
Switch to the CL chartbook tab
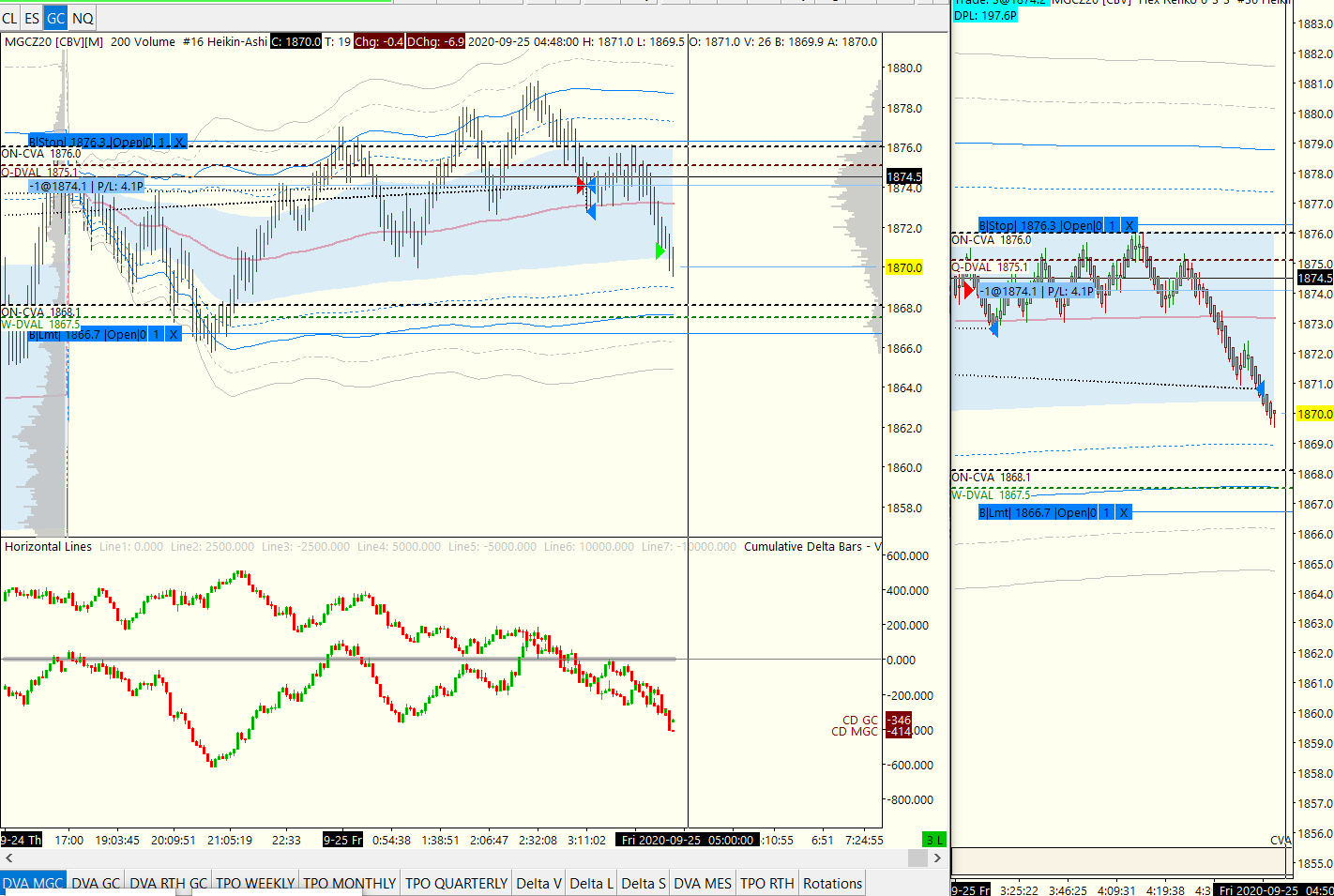click(x=10, y=18)
